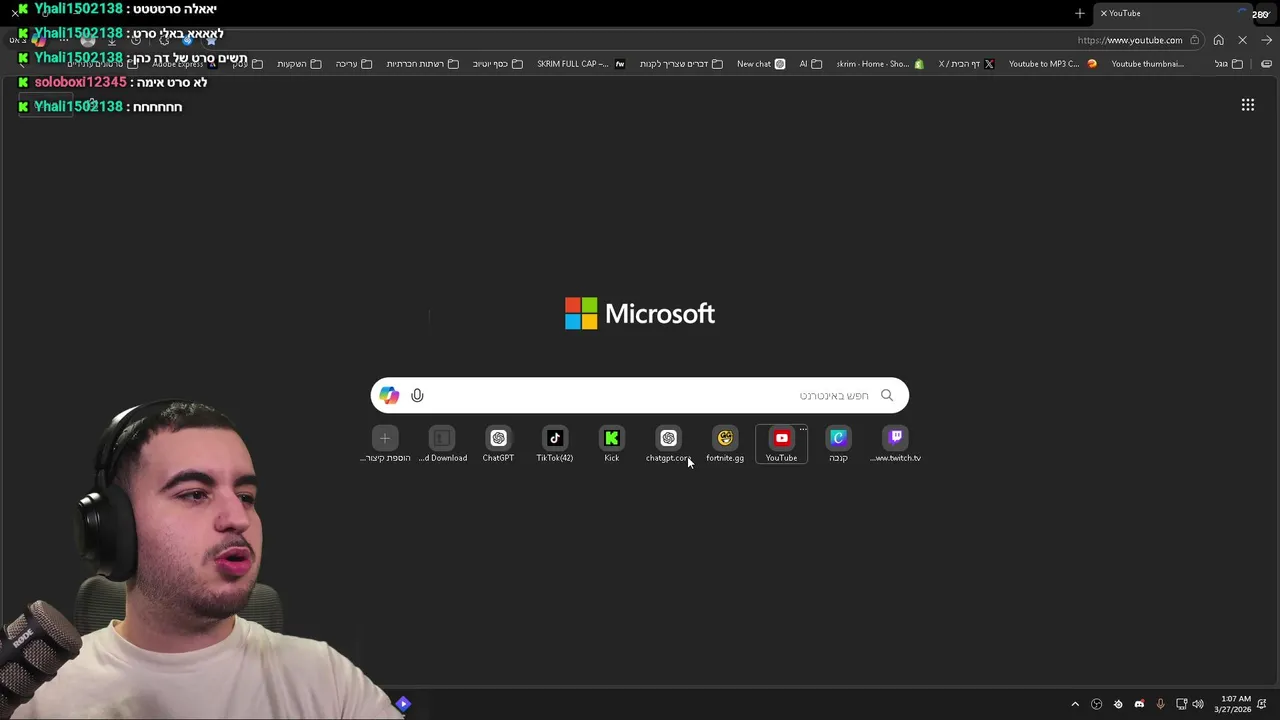This screenshot has height=720, width=1280.
Task: Open the כסף יוטיוב bookmarks folder
Action: click(x=497, y=64)
